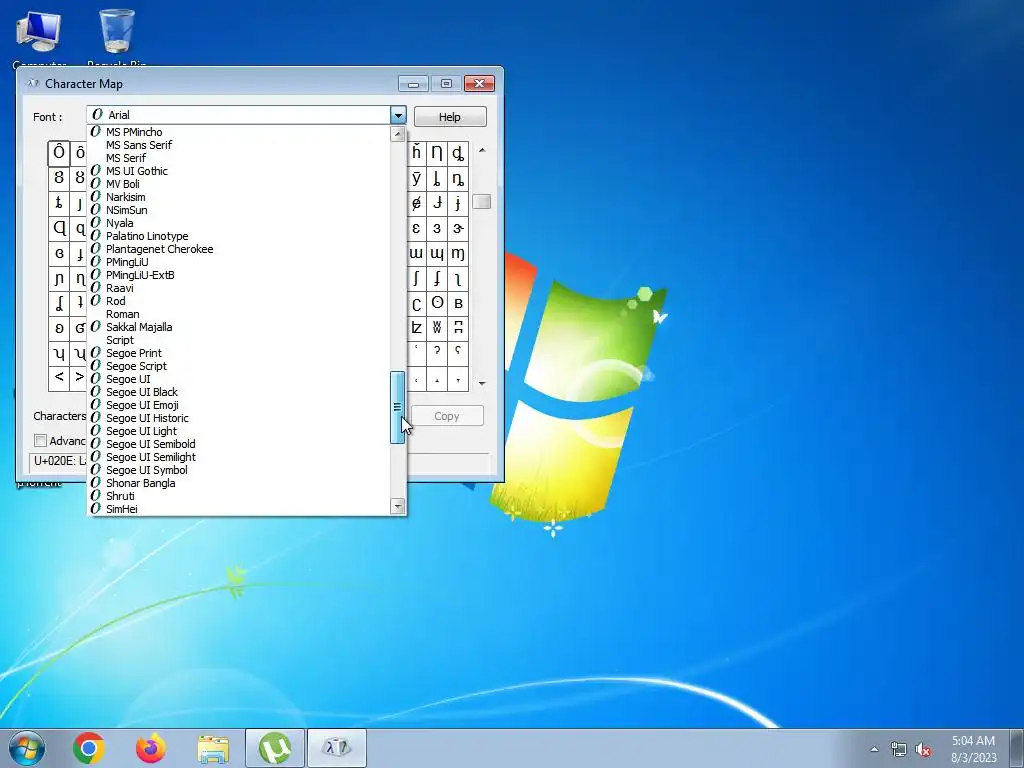Select the Ô character in the grid
1024x768 pixels.
pos(59,153)
